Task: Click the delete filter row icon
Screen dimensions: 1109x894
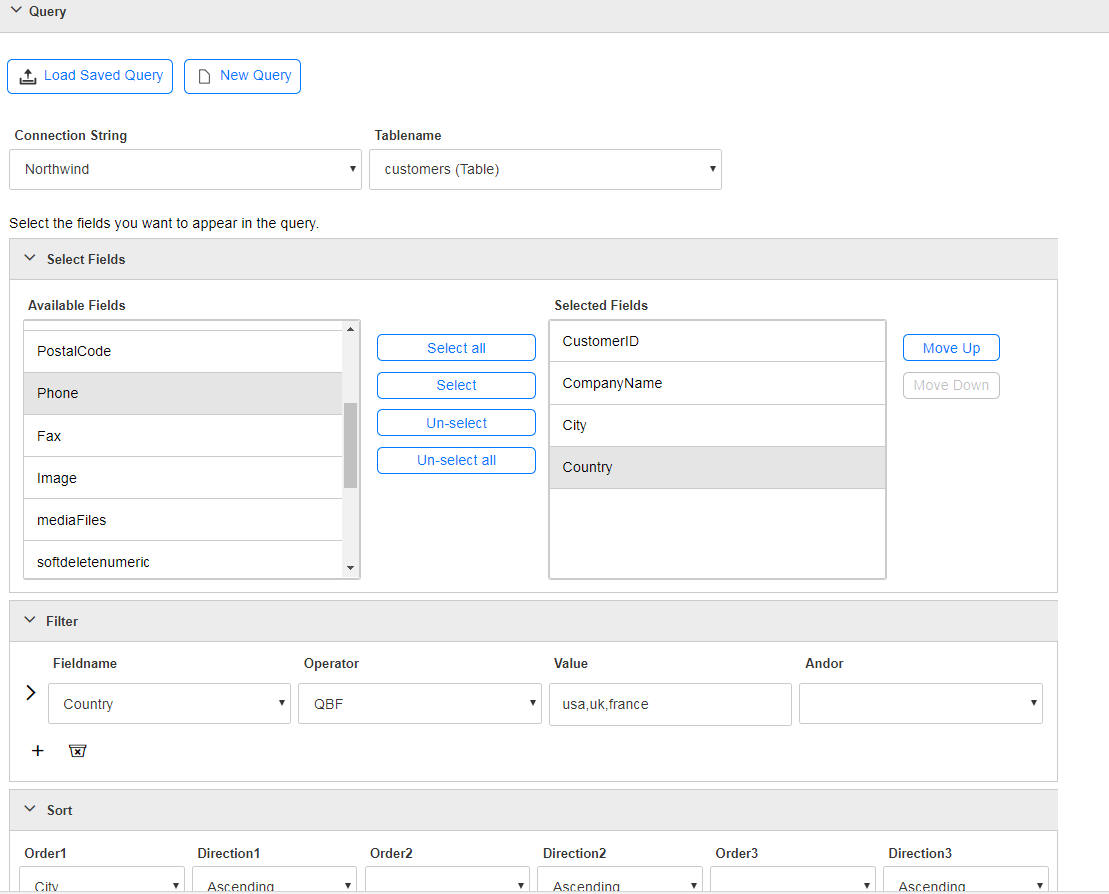Action: coord(77,750)
